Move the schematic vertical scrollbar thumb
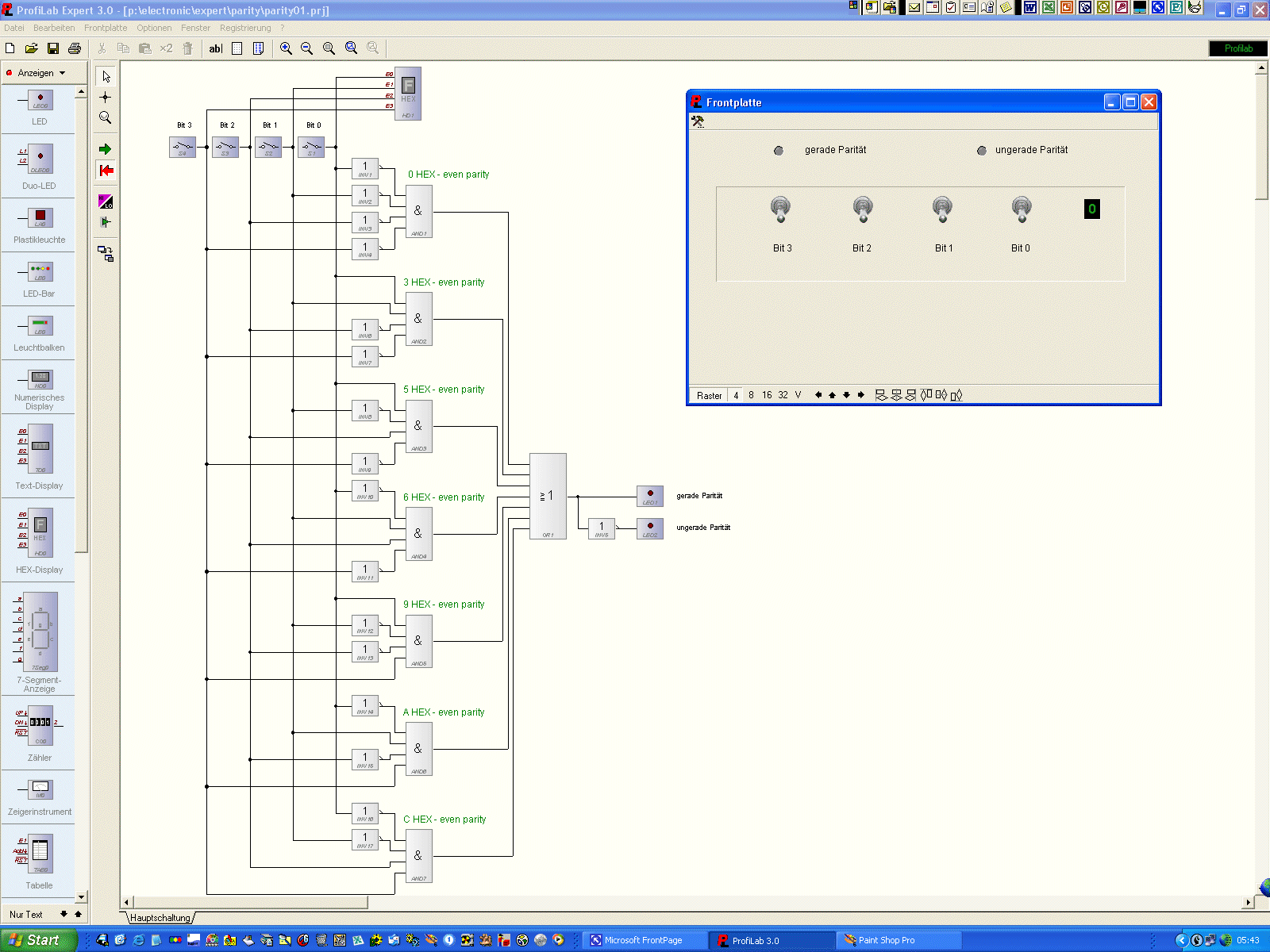Viewport: 1270px width, 952px height. tap(1261, 136)
